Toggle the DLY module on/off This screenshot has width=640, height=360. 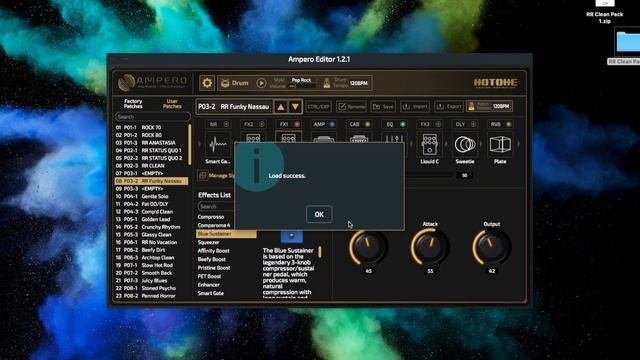(x=473, y=124)
